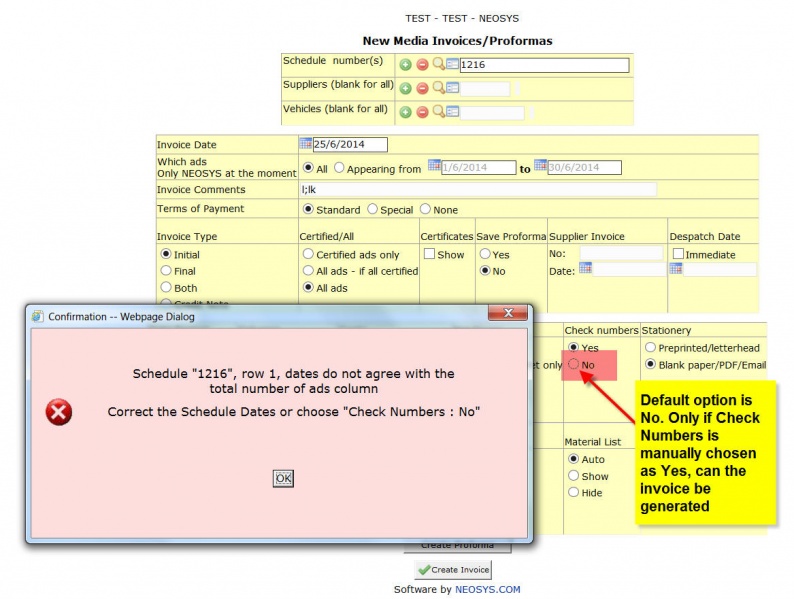
Task: Choose Standard terms of payment
Action: click(x=308, y=209)
